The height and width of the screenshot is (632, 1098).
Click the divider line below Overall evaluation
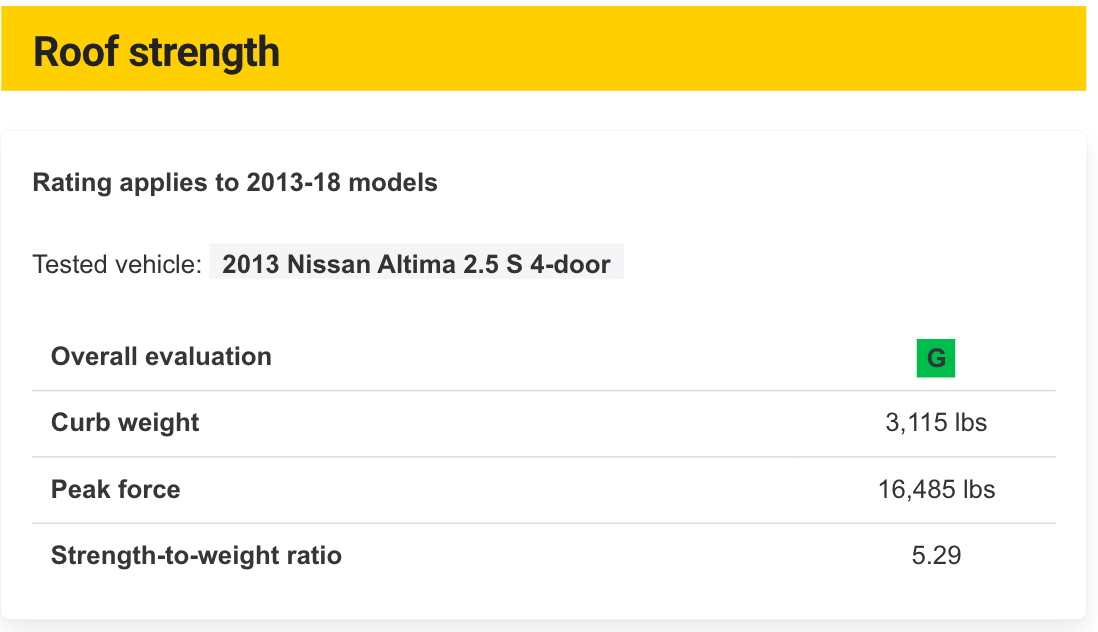click(x=543, y=390)
